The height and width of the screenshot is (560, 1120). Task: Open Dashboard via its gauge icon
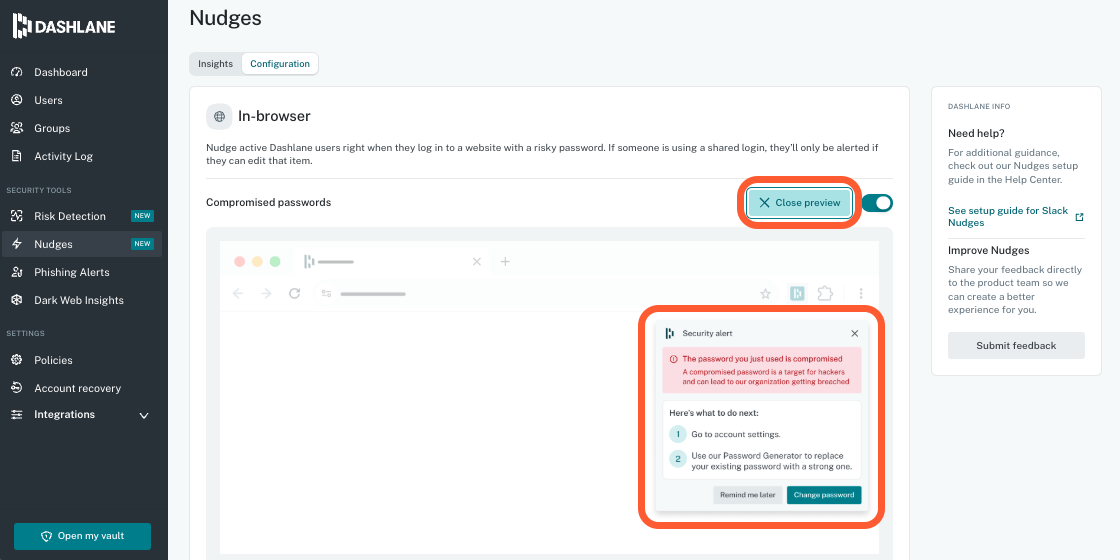pyautogui.click(x=16, y=72)
